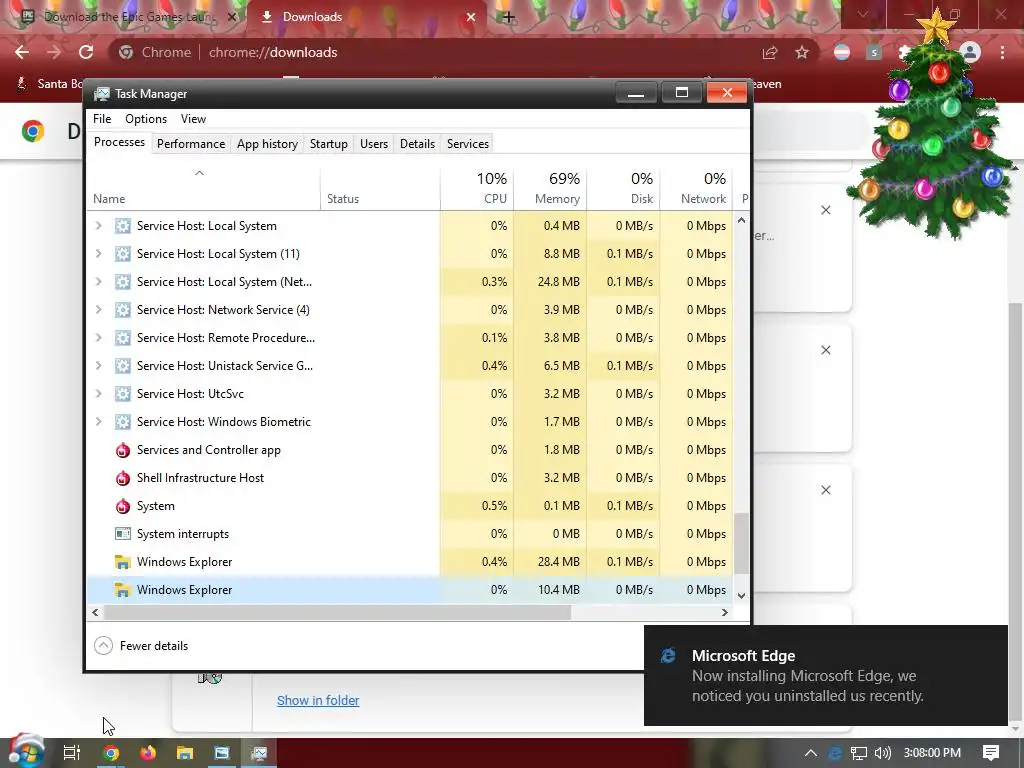Open File Explorer from the taskbar
1024x768 pixels.
(x=185, y=753)
